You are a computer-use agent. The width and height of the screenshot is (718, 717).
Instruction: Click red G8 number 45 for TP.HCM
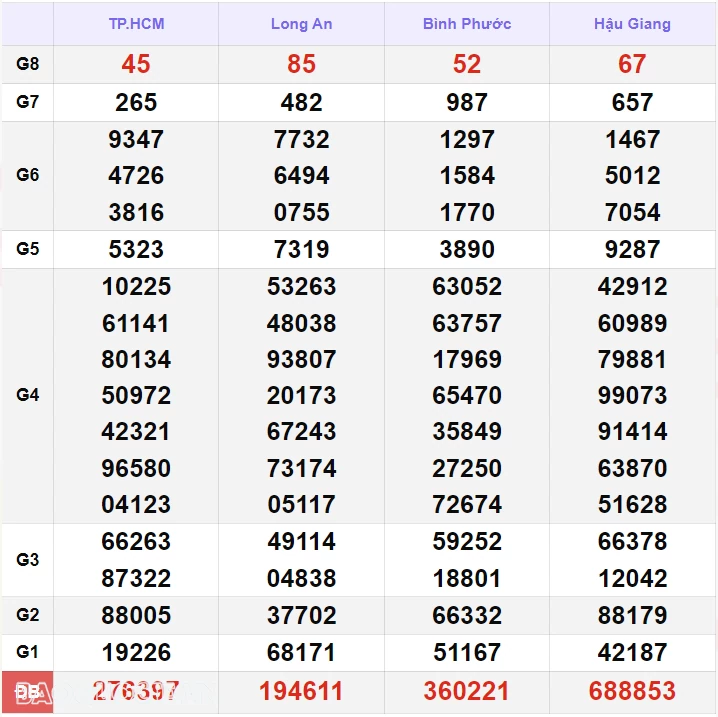(136, 64)
